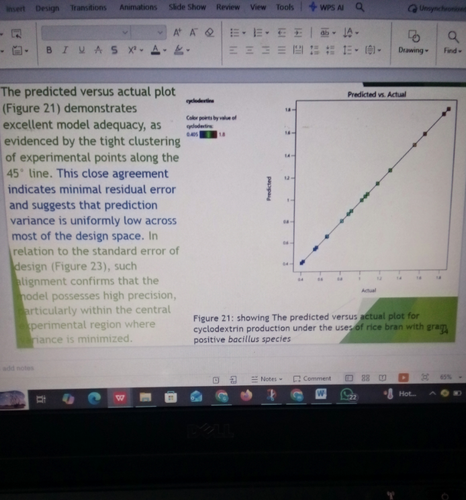Screen dimensions: 466x500
Task: Click the add notes field
Action: [x=19, y=368]
